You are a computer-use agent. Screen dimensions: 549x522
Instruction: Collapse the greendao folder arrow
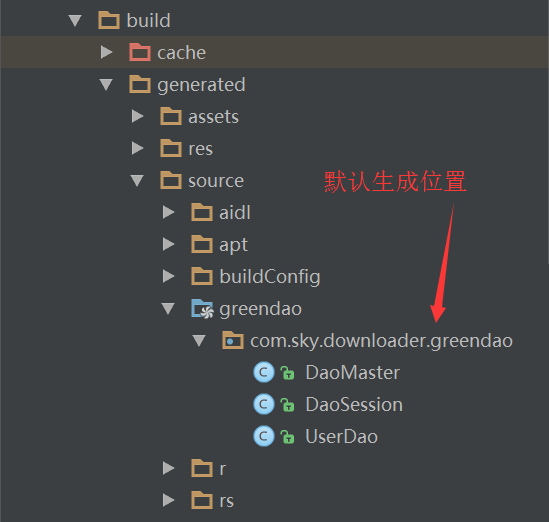coord(168,308)
